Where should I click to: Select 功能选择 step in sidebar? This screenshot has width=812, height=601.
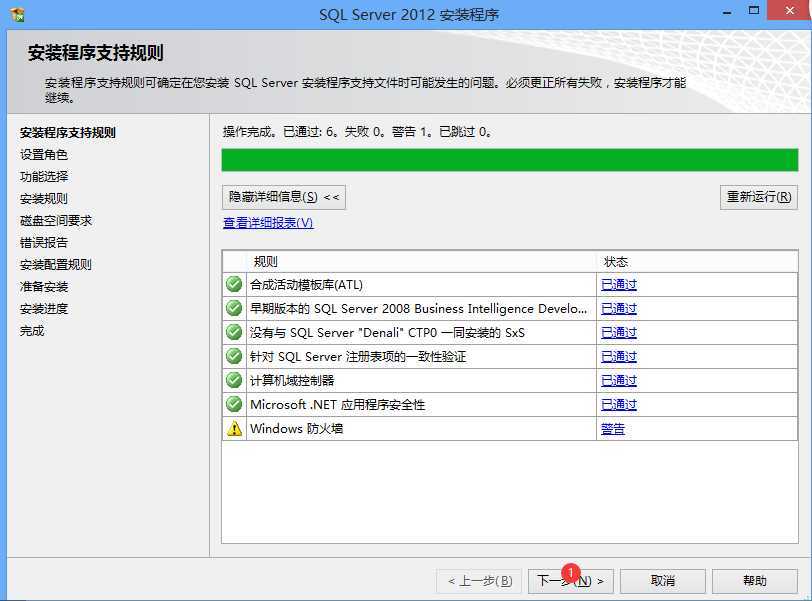point(44,177)
